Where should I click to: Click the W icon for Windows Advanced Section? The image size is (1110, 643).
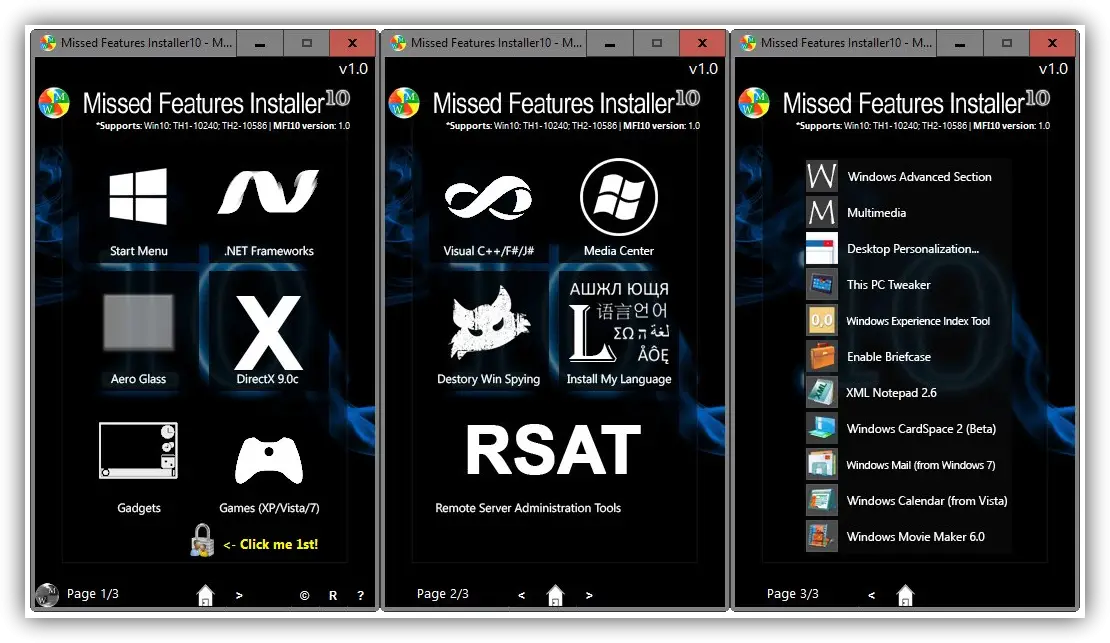(x=822, y=176)
